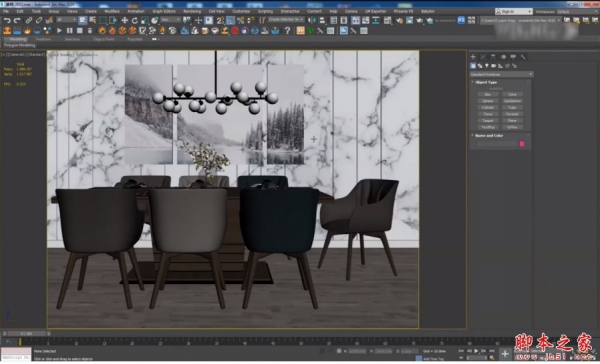Select the Select and Move tool

pos(124,20)
